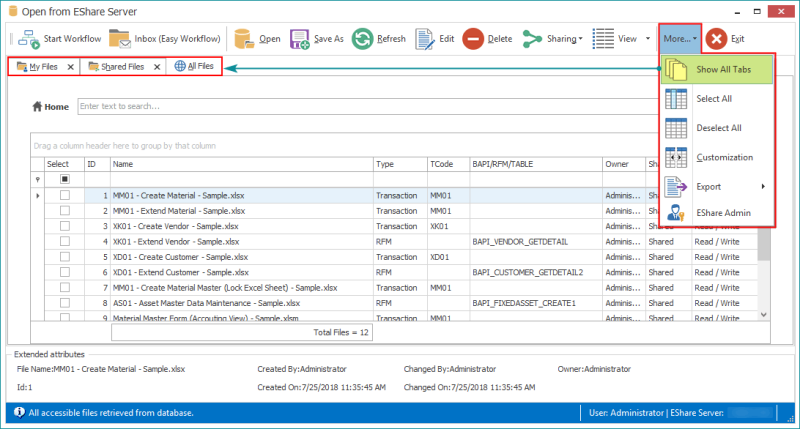This screenshot has height=429, width=800.
Task: Refresh the file list
Action: click(x=362, y=39)
